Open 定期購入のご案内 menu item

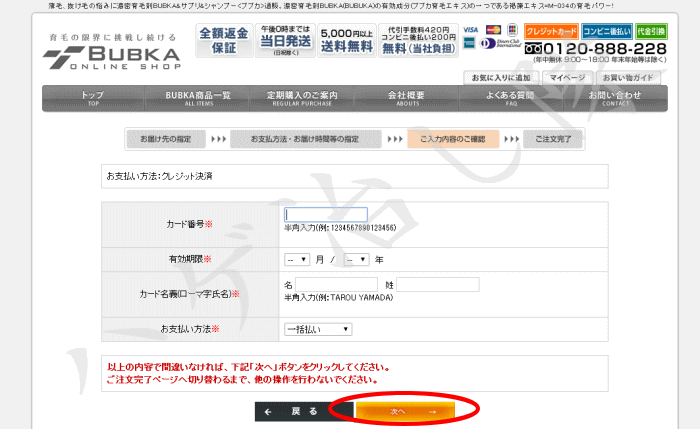pyautogui.click(x=302, y=98)
